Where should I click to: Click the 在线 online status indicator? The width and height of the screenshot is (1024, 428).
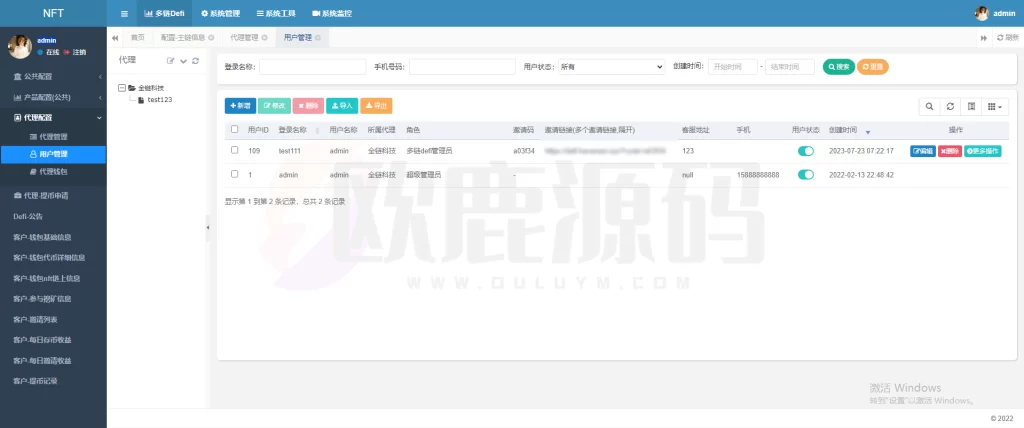tap(49, 52)
